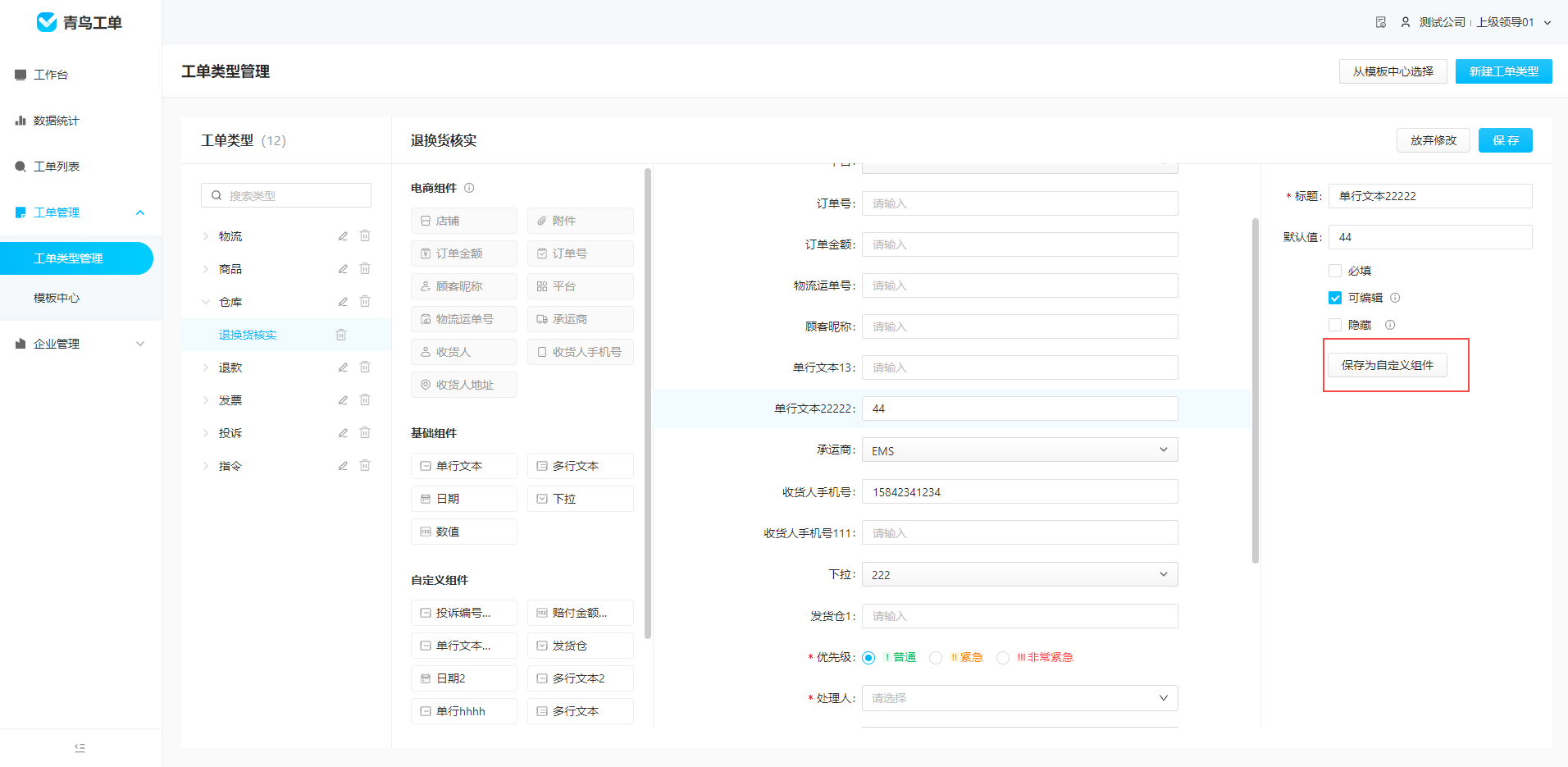
Task: Click the 搜索类型 search field
Action: point(286,195)
